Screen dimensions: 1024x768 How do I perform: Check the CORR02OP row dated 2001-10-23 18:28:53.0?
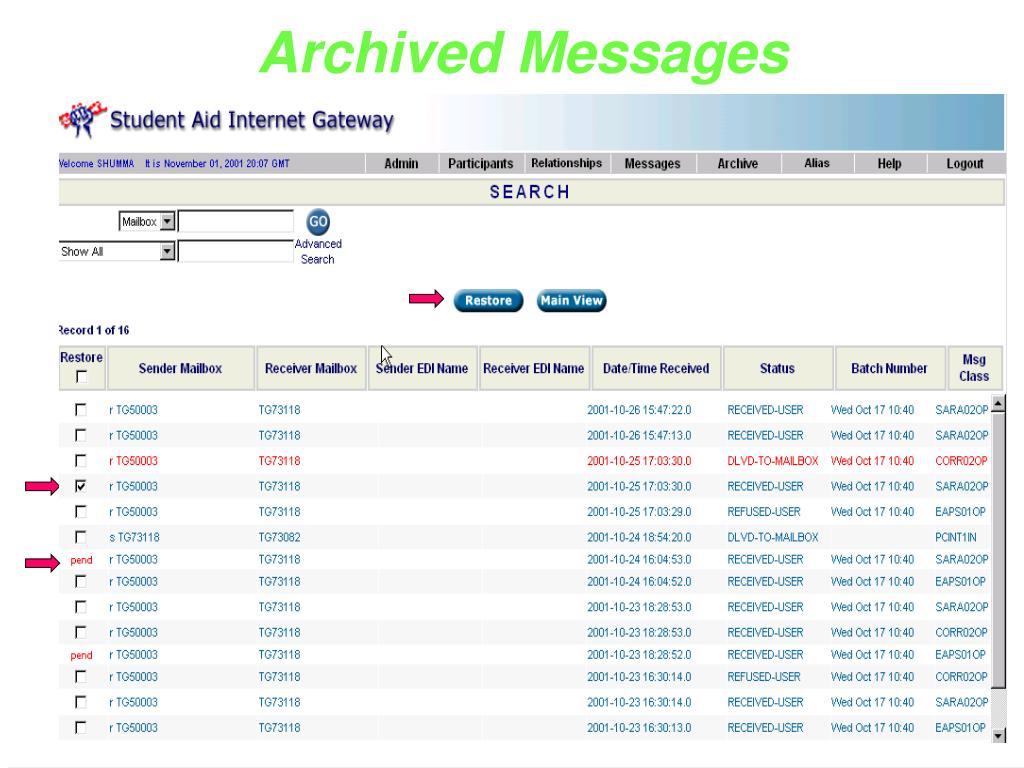coord(80,632)
